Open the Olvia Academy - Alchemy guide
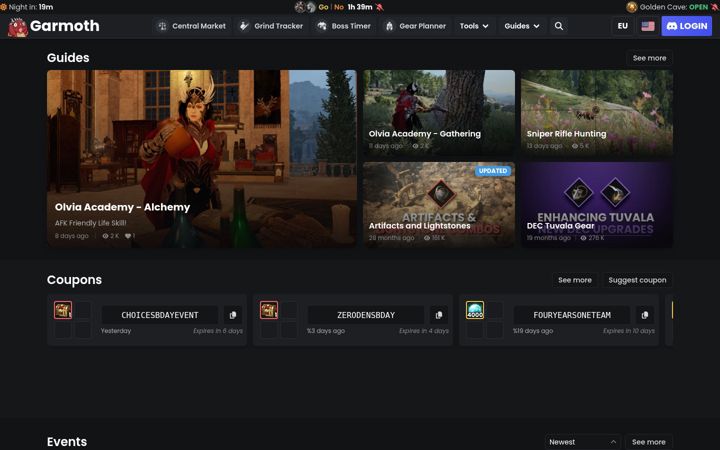The width and height of the screenshot is (720, 450). click(x=202, y=158)
